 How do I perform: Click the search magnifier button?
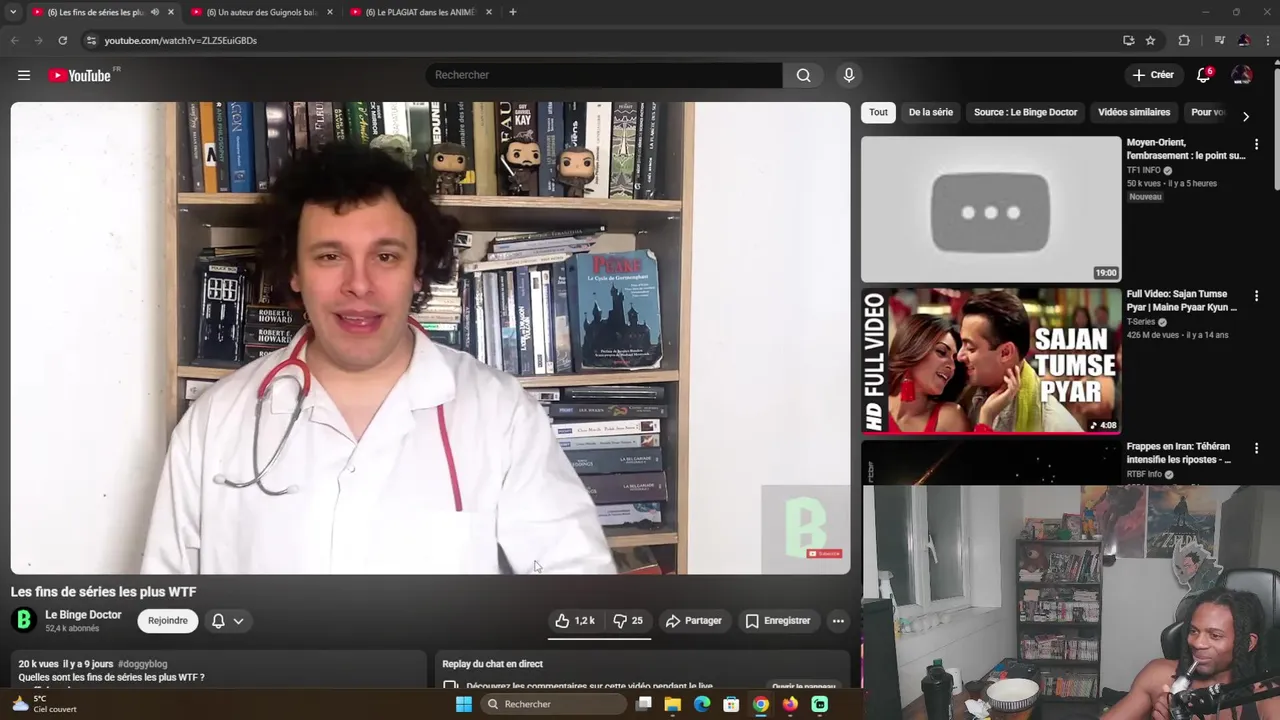(x=803, y=75)
